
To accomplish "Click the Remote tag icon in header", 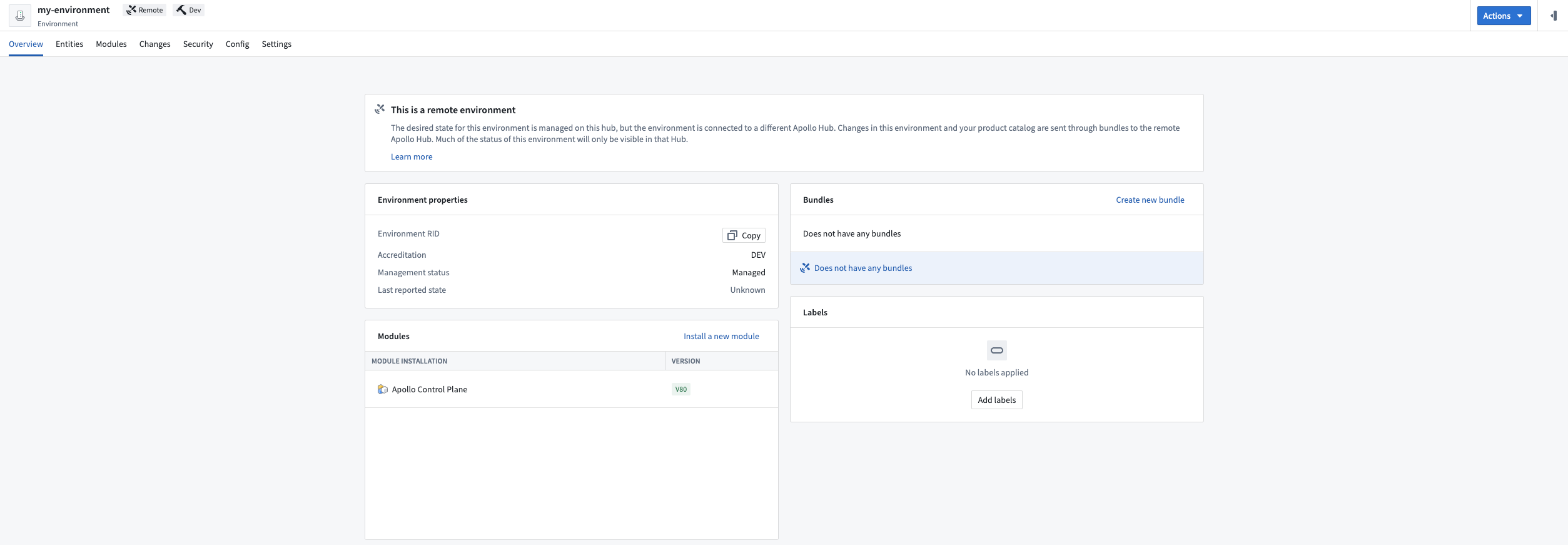I will pyautogui.click(x=131, y=10).
